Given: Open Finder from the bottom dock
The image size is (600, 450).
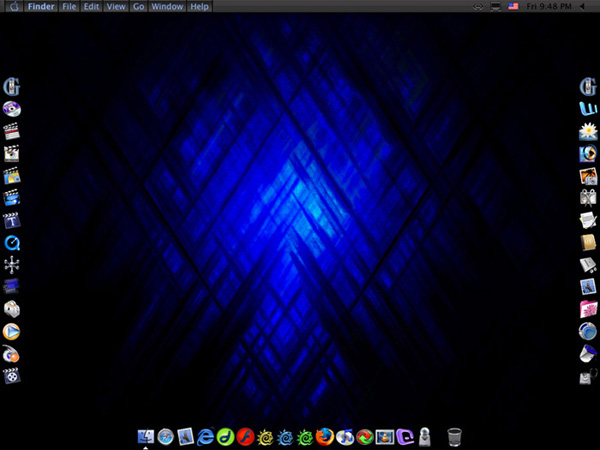Looking at the screenshot, I should click(x=146, y=436).
